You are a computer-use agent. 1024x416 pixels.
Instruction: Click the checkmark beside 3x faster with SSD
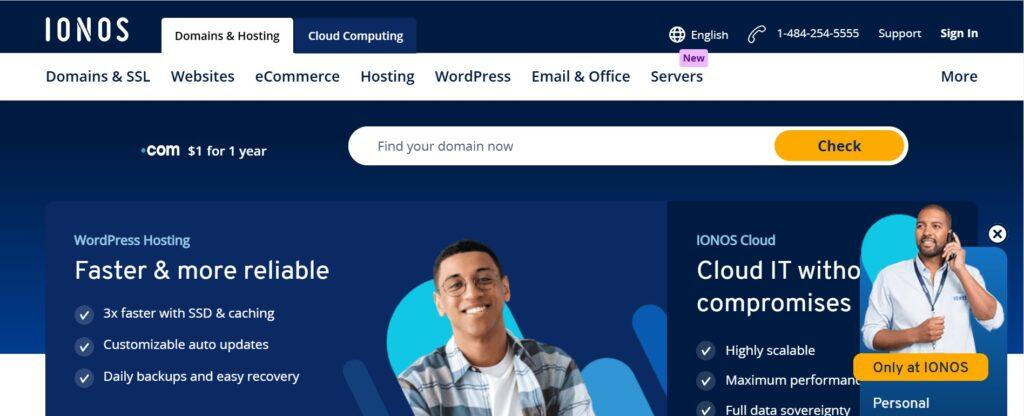(84, 315)
